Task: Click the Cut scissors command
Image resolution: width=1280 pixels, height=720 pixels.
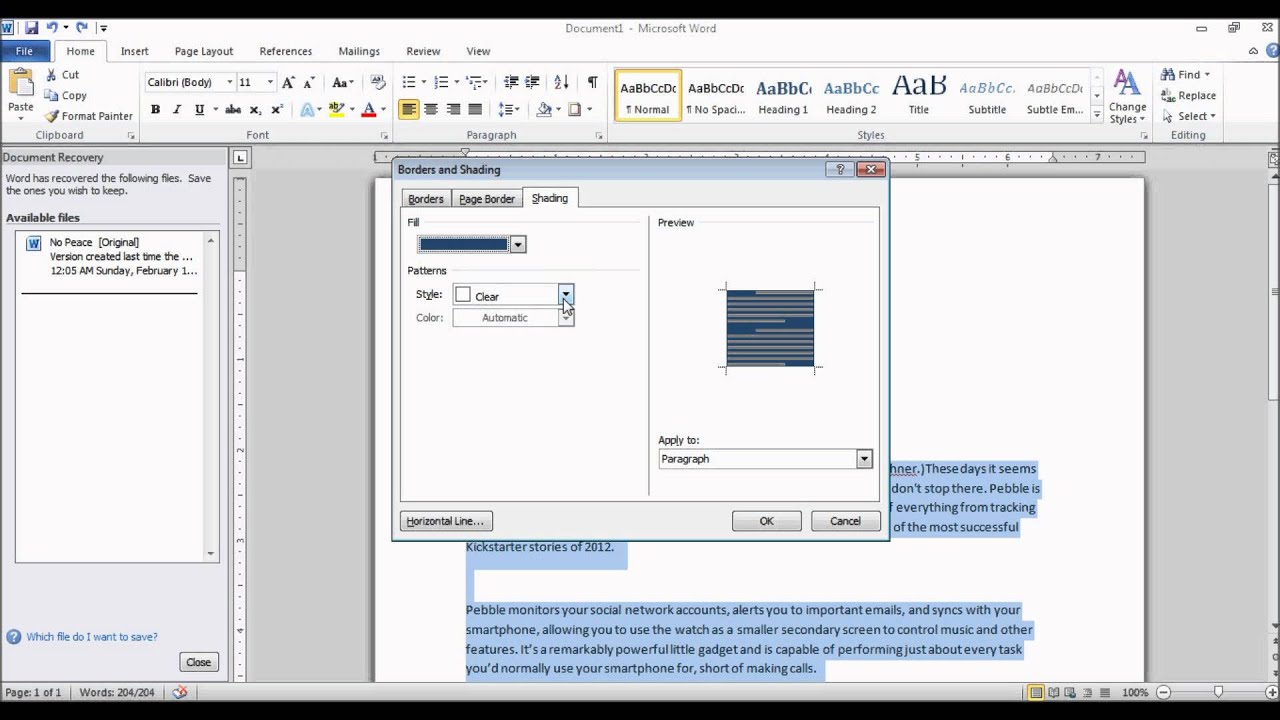Action: (62, 75)
